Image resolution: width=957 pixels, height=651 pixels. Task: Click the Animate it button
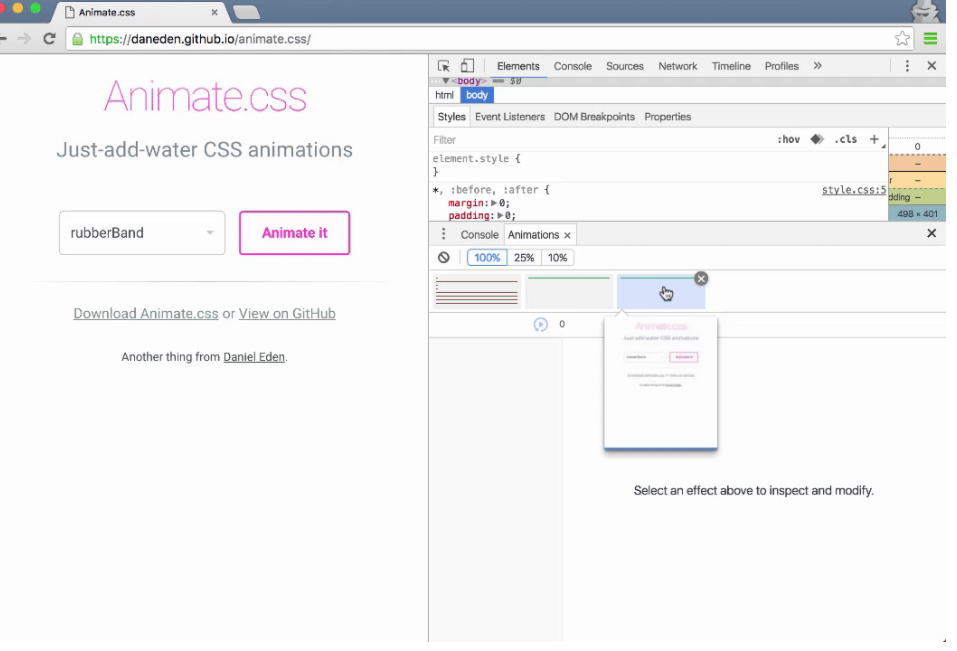294,233
